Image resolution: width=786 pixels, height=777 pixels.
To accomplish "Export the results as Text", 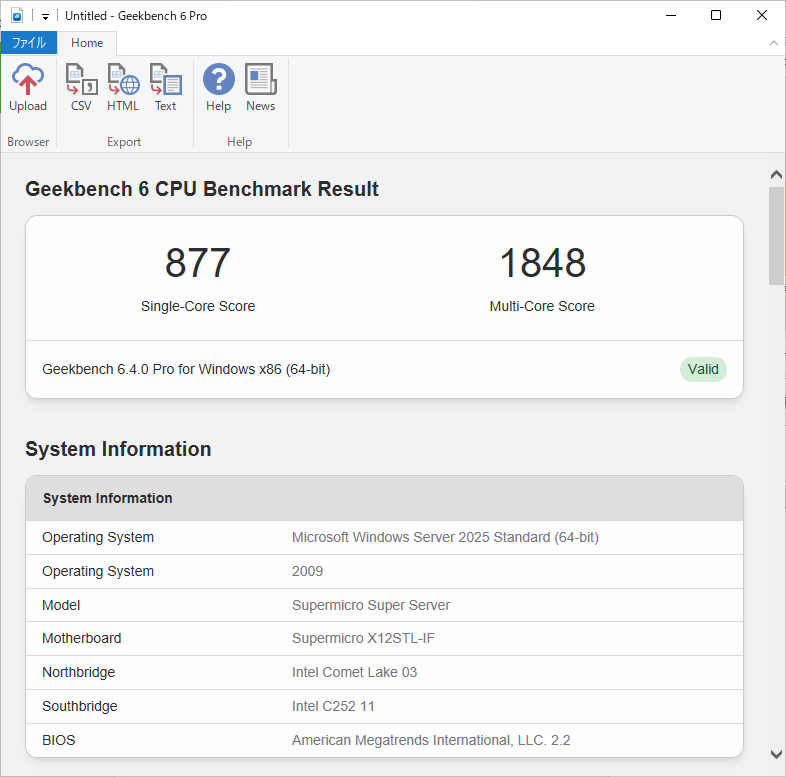I will point(165,88).
